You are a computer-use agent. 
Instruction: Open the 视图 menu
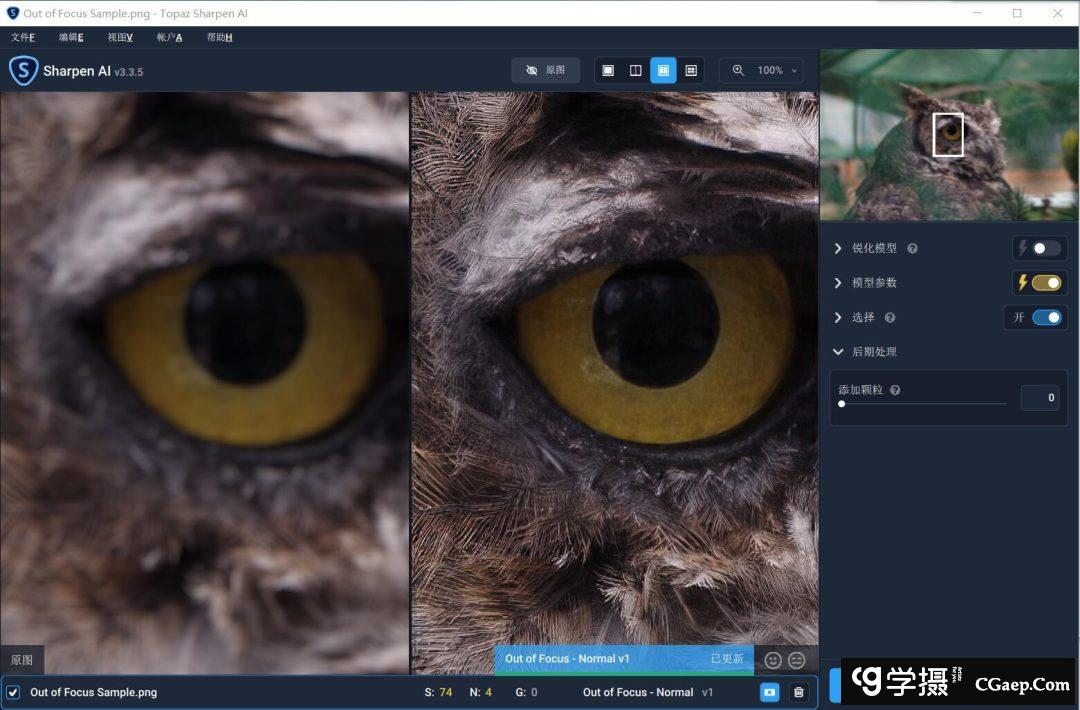coord(120,37)
